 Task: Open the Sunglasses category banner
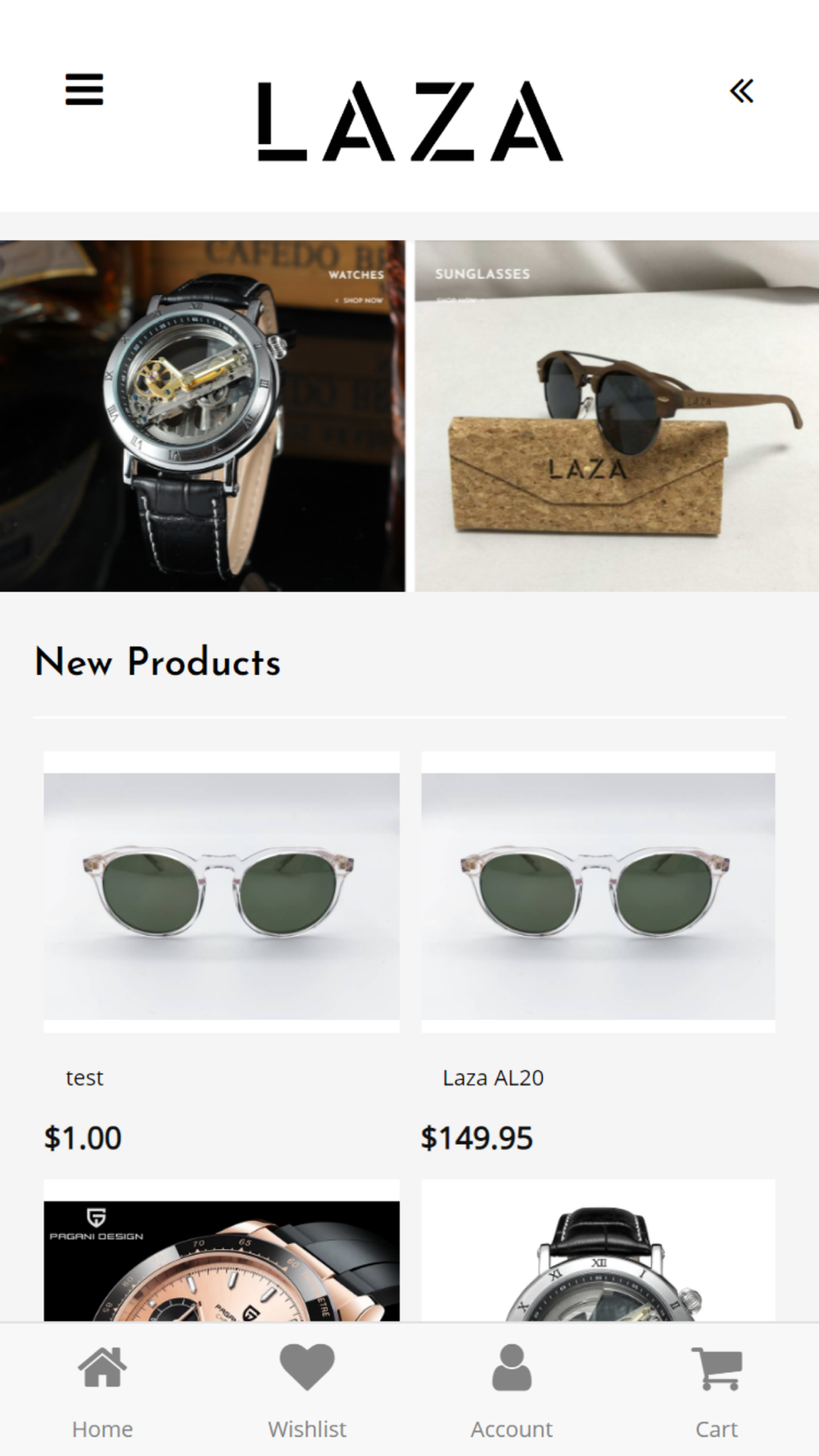coord(617,416)
